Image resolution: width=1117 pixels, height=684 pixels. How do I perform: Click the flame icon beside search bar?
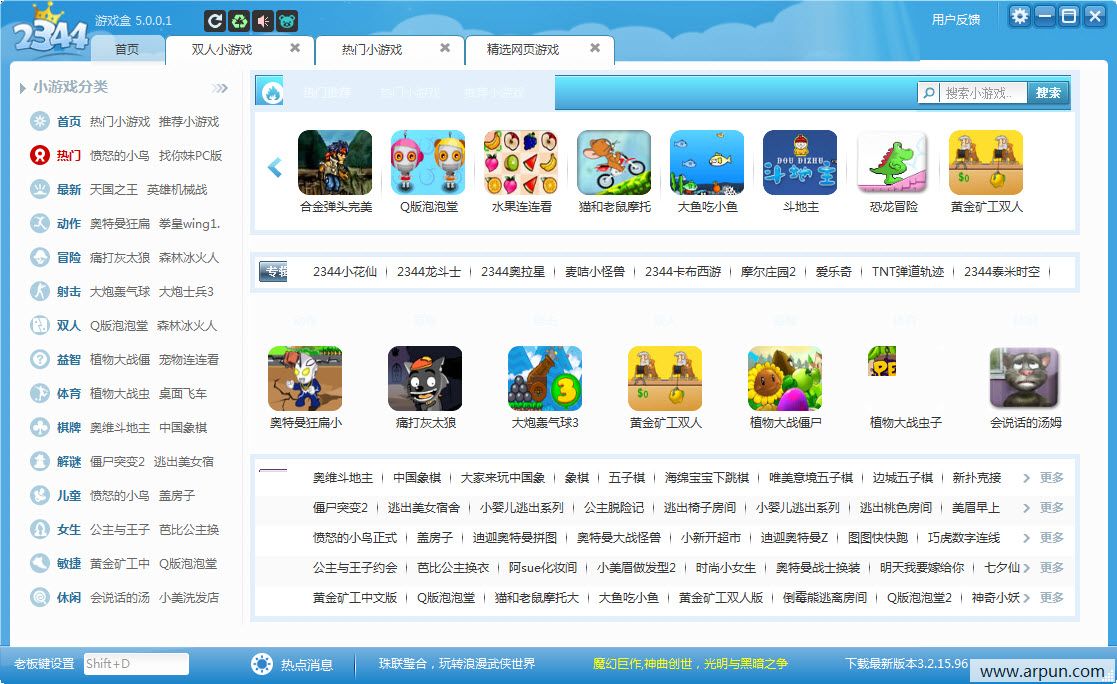point(272,92)
